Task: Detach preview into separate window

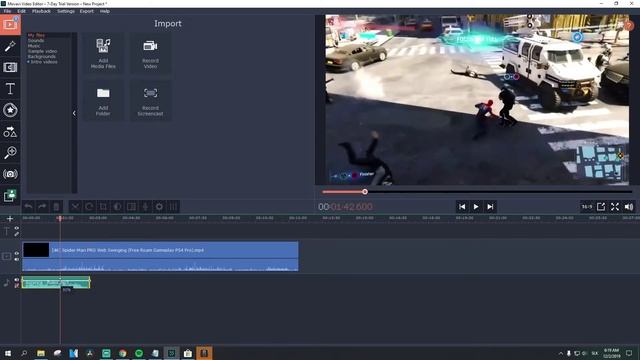Action: pyautogui.click(x=601, y=207)
